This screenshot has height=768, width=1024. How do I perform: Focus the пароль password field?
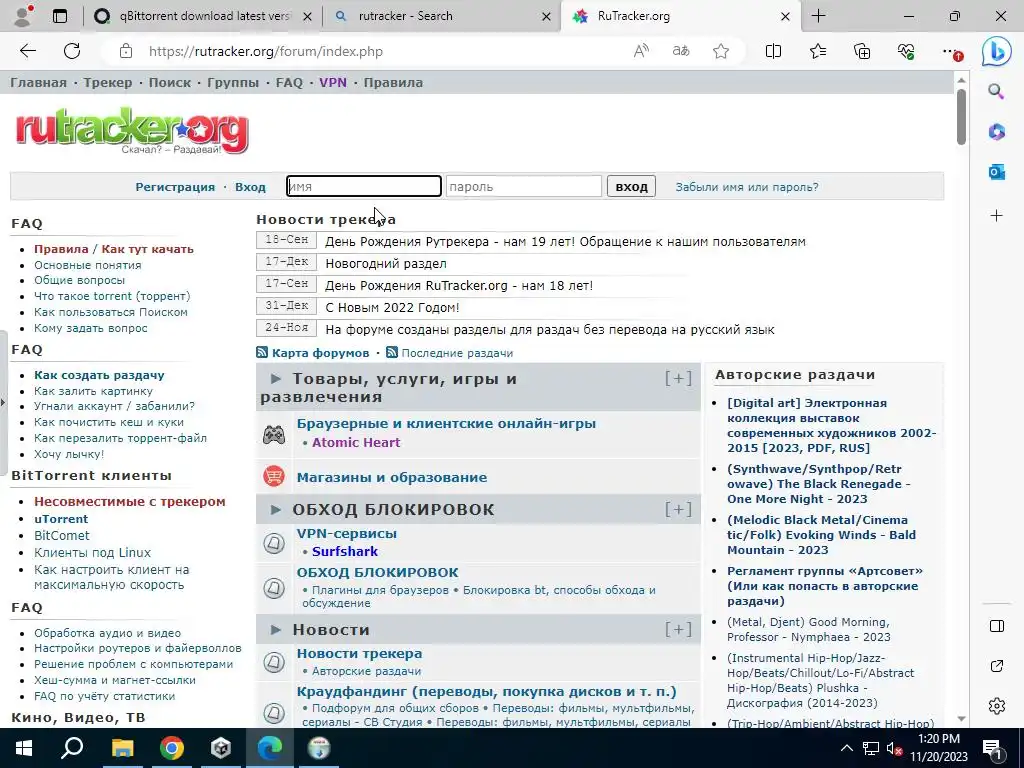[x=524, y=186]
